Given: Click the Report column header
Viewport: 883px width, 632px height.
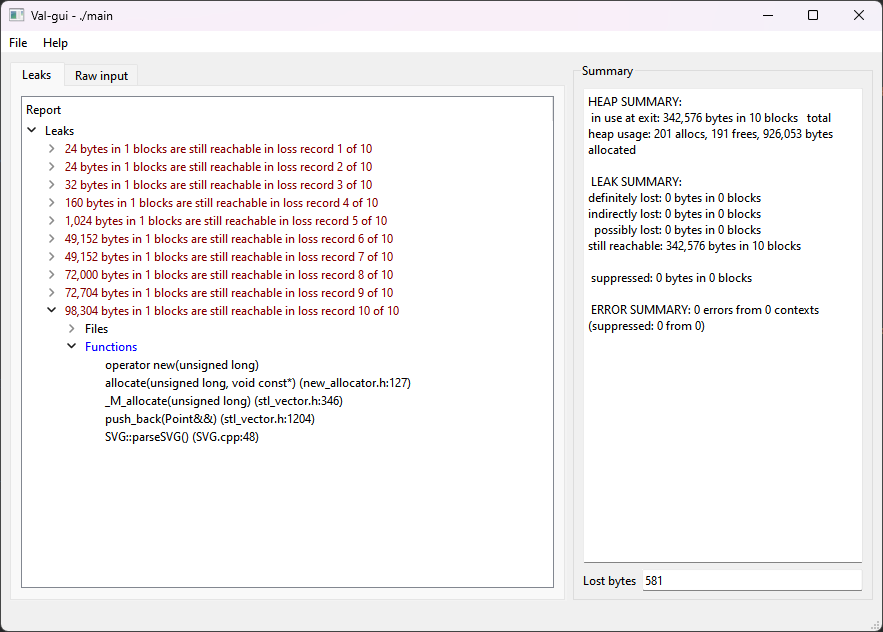Looking at the screenshot, I should (x=287, y=110).
